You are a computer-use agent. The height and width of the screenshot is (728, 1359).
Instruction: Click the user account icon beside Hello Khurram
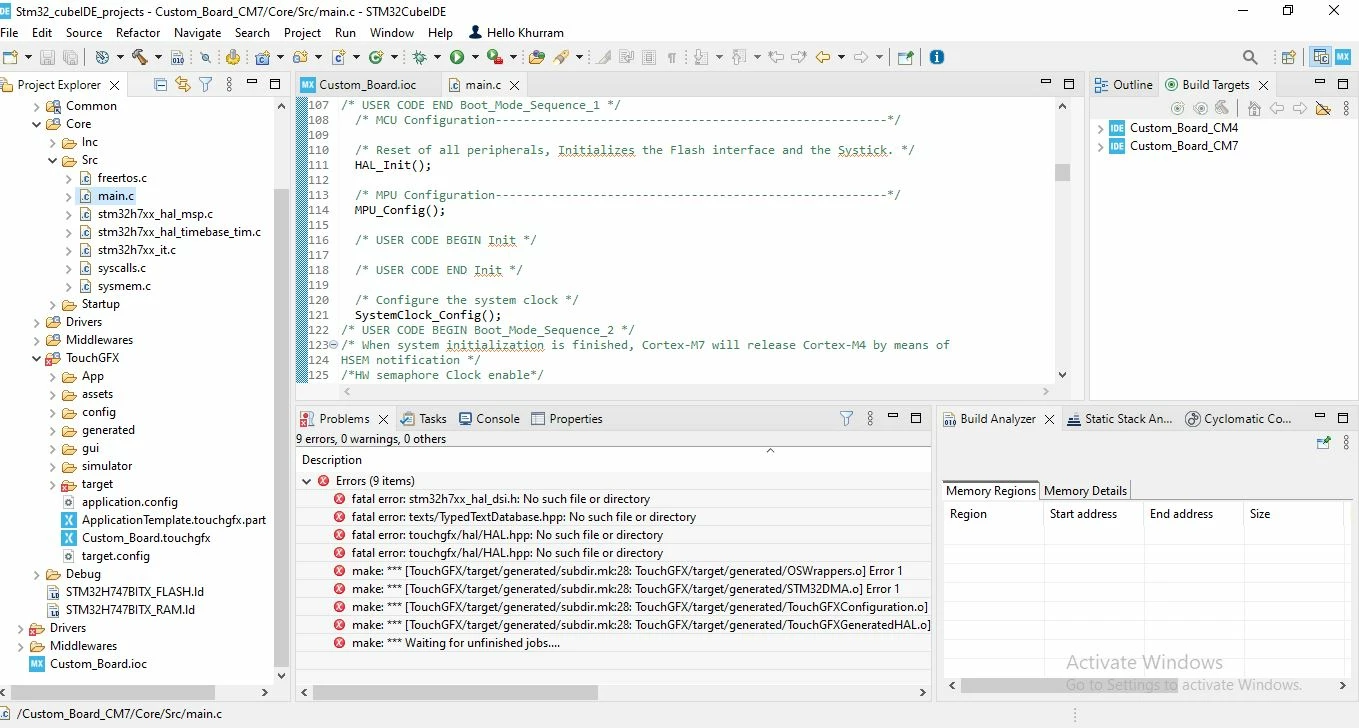click(475, 32)
